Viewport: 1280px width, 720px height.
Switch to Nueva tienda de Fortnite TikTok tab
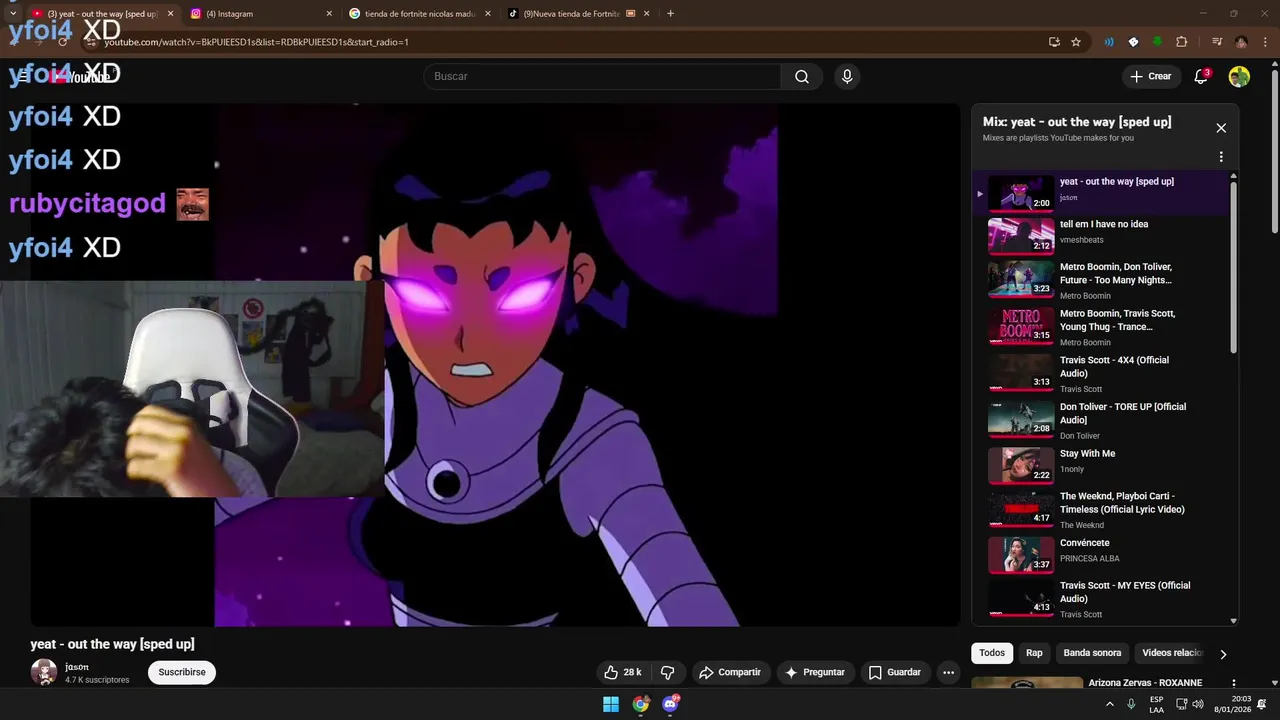pyautogui.click(x=578, y=14)
